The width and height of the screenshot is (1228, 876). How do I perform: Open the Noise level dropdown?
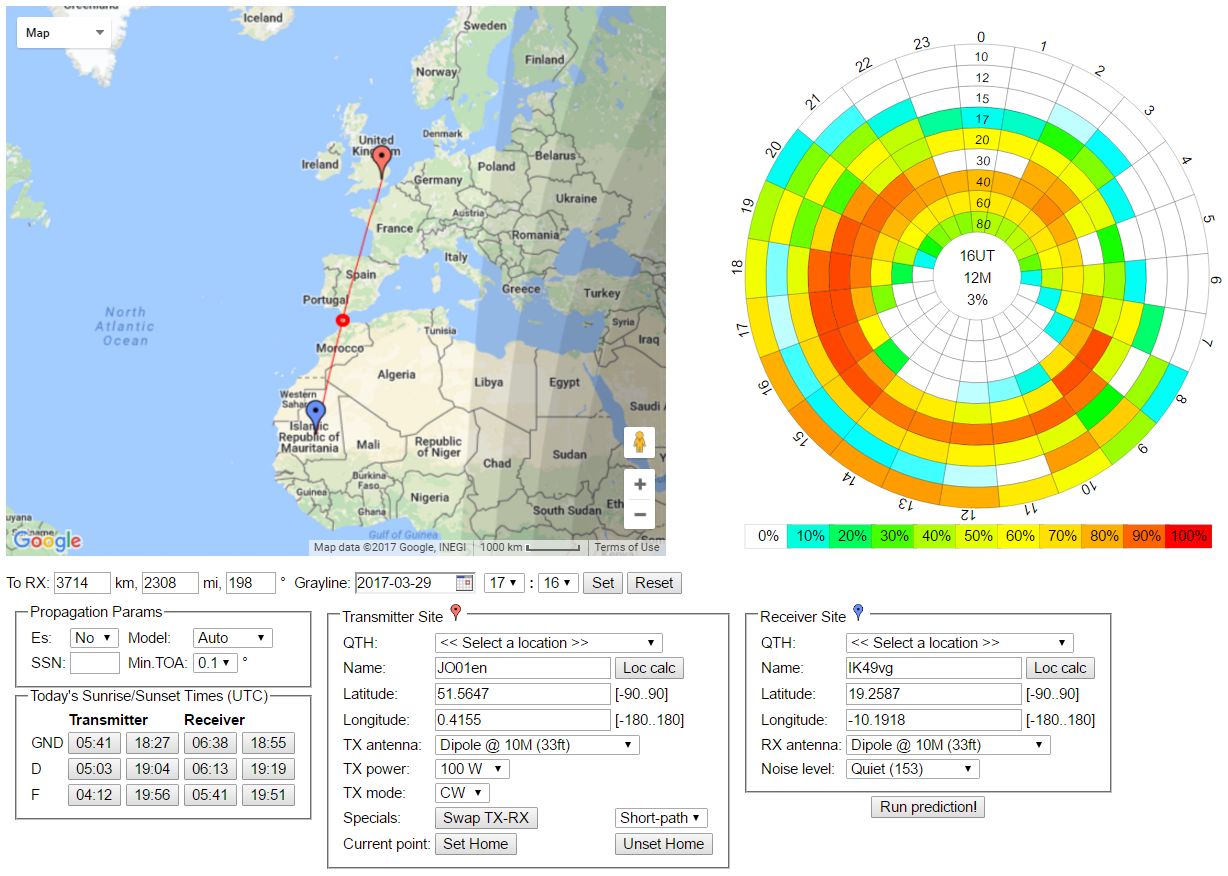[x=912, y=769]
